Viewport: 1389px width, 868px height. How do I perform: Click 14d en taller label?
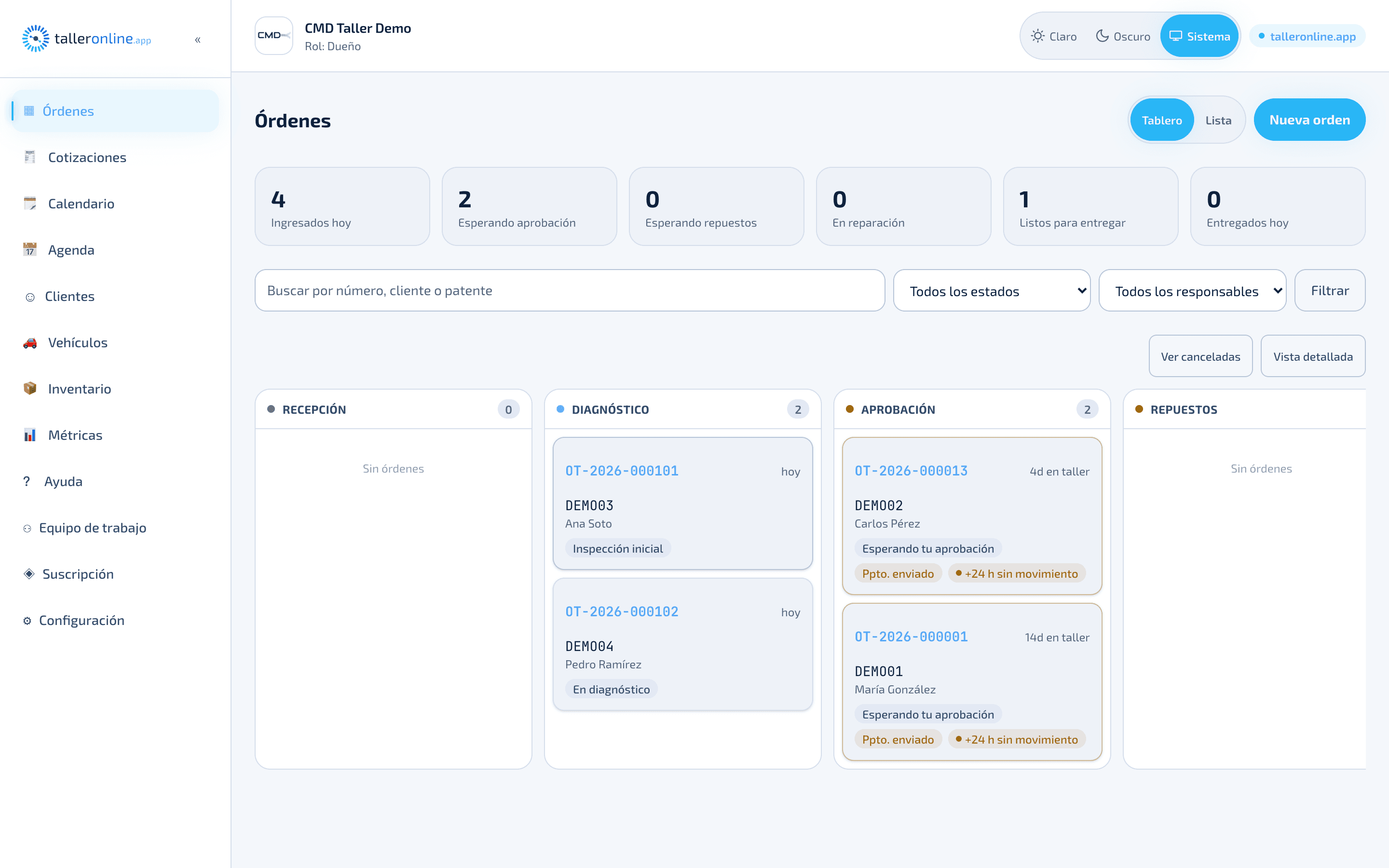(x=1057, y=637)
